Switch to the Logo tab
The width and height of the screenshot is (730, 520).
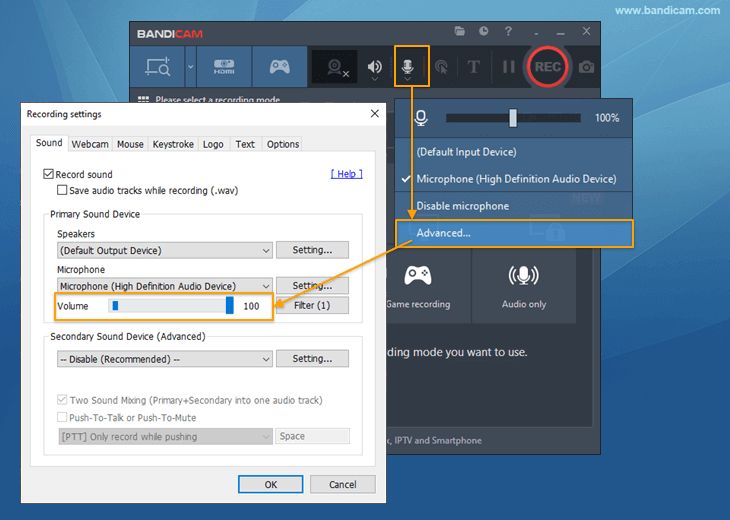[x=213, y=144]
